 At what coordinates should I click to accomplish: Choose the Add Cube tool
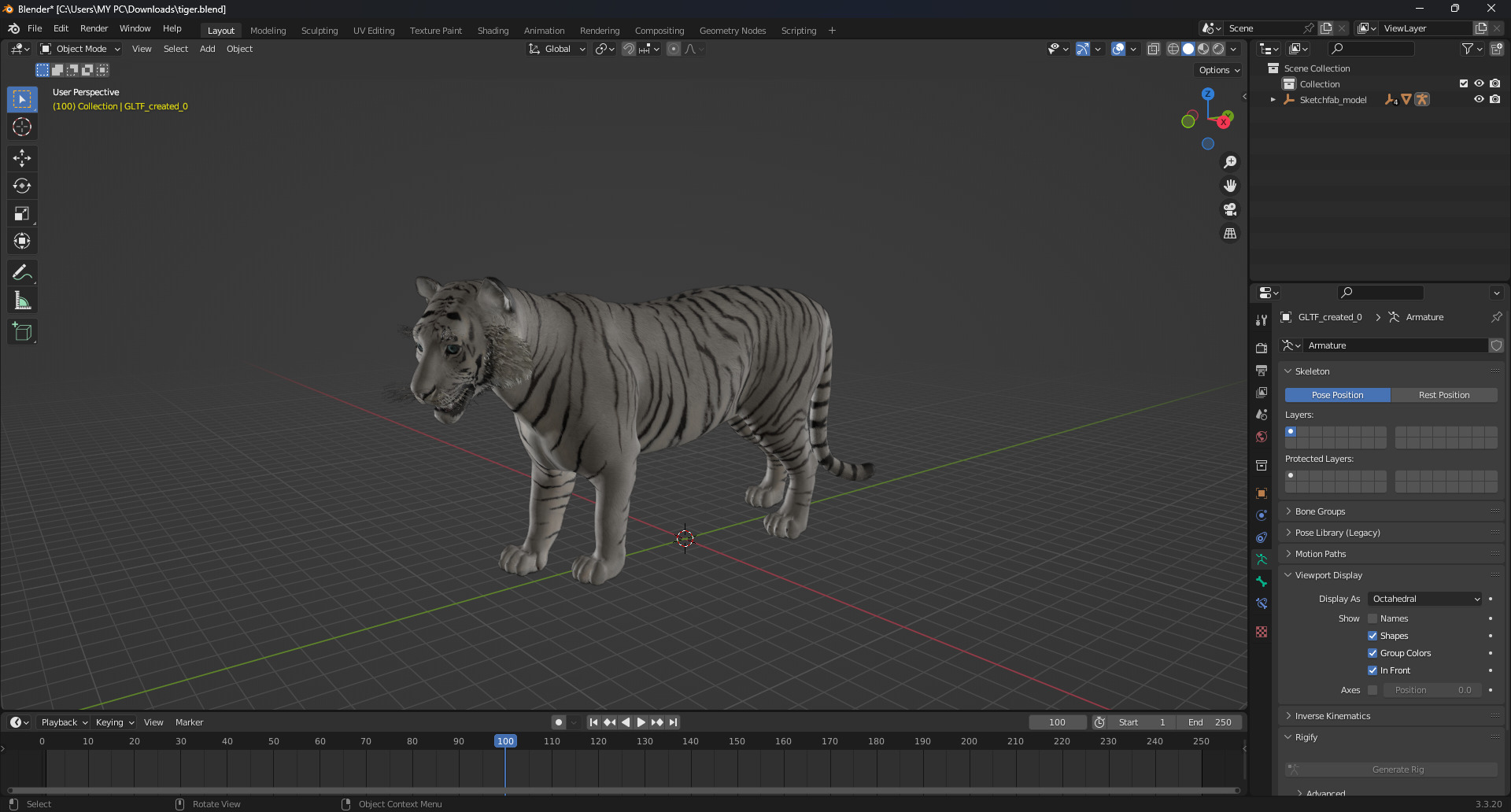pos(22,332)
